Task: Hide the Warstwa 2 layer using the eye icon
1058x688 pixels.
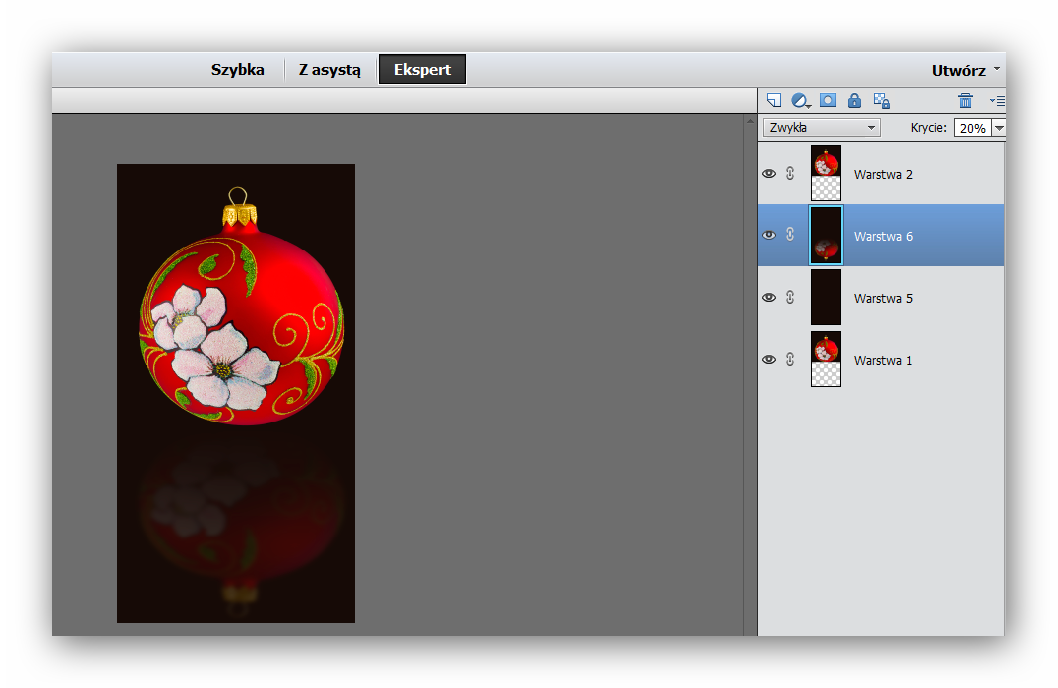Action: click(x=769, y=173)
